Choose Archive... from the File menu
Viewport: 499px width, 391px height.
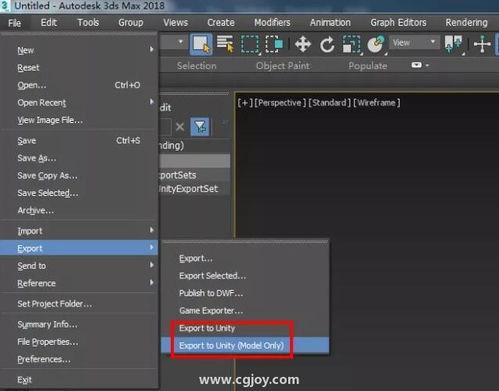click(x=79, y=210)
